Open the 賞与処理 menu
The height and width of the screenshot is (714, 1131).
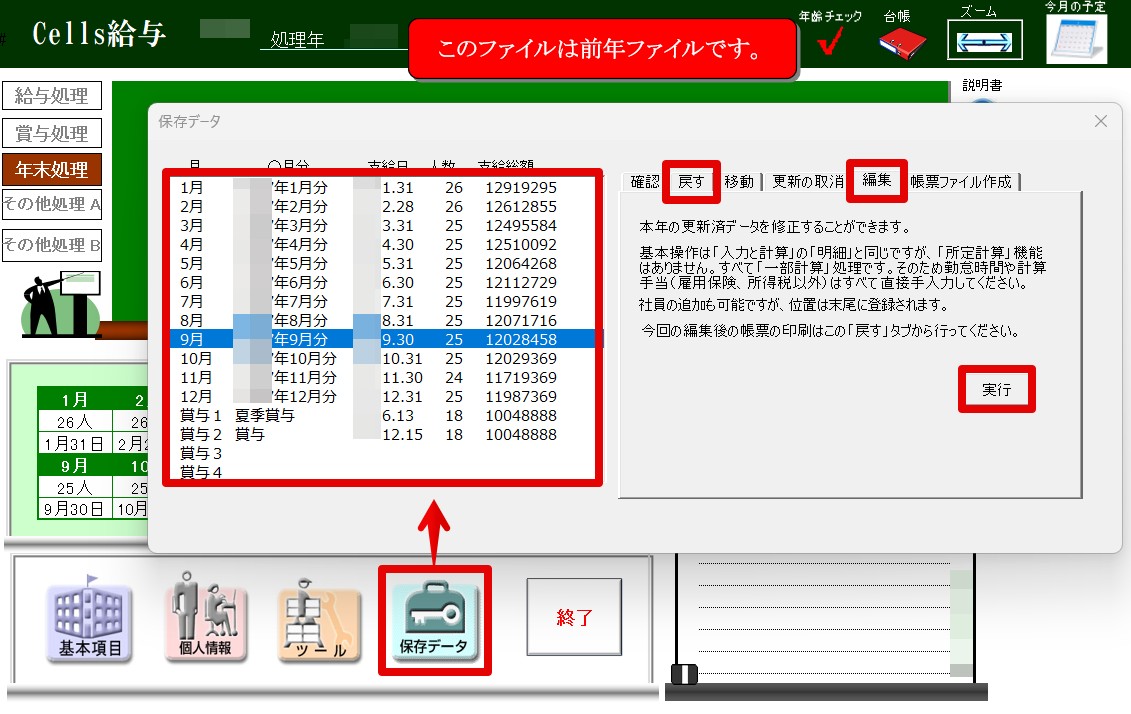52,133
